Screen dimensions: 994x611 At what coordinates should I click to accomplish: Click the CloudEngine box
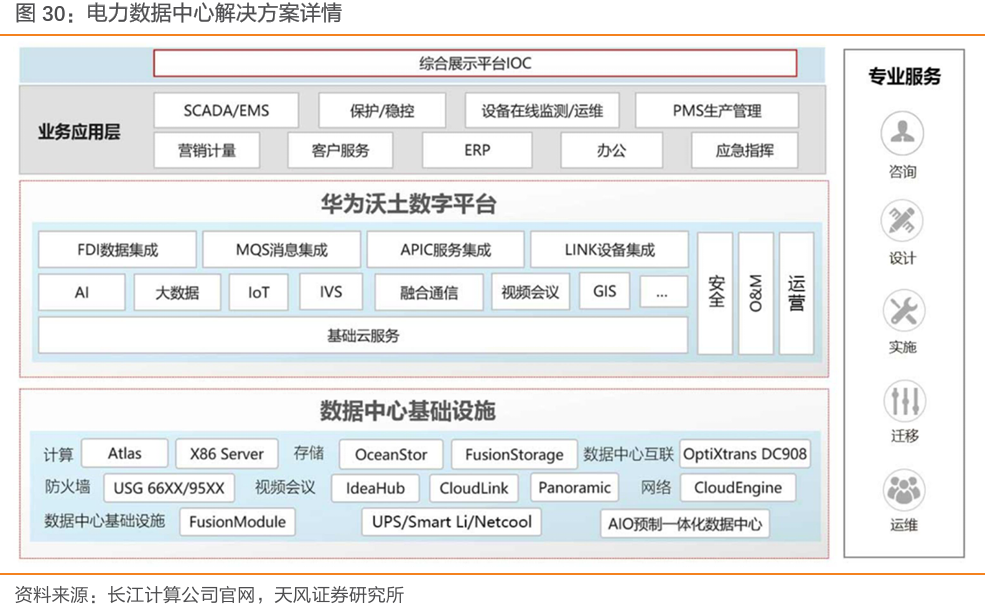(x=738, y=487)
